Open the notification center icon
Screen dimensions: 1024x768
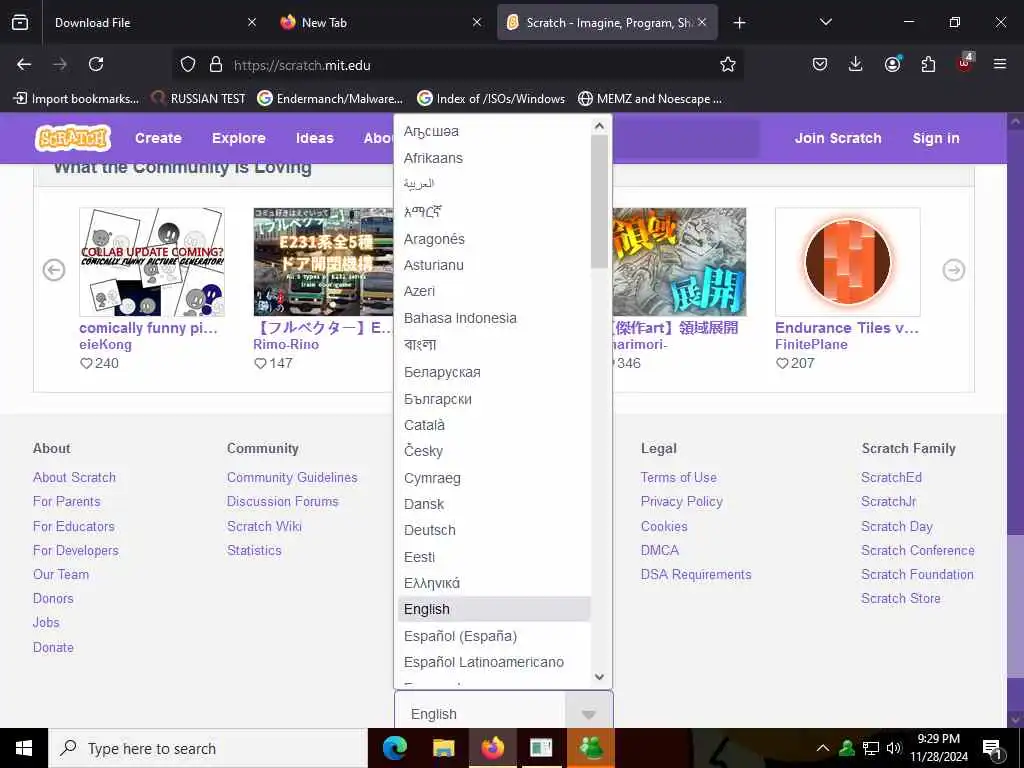click(x=992, y=749)
